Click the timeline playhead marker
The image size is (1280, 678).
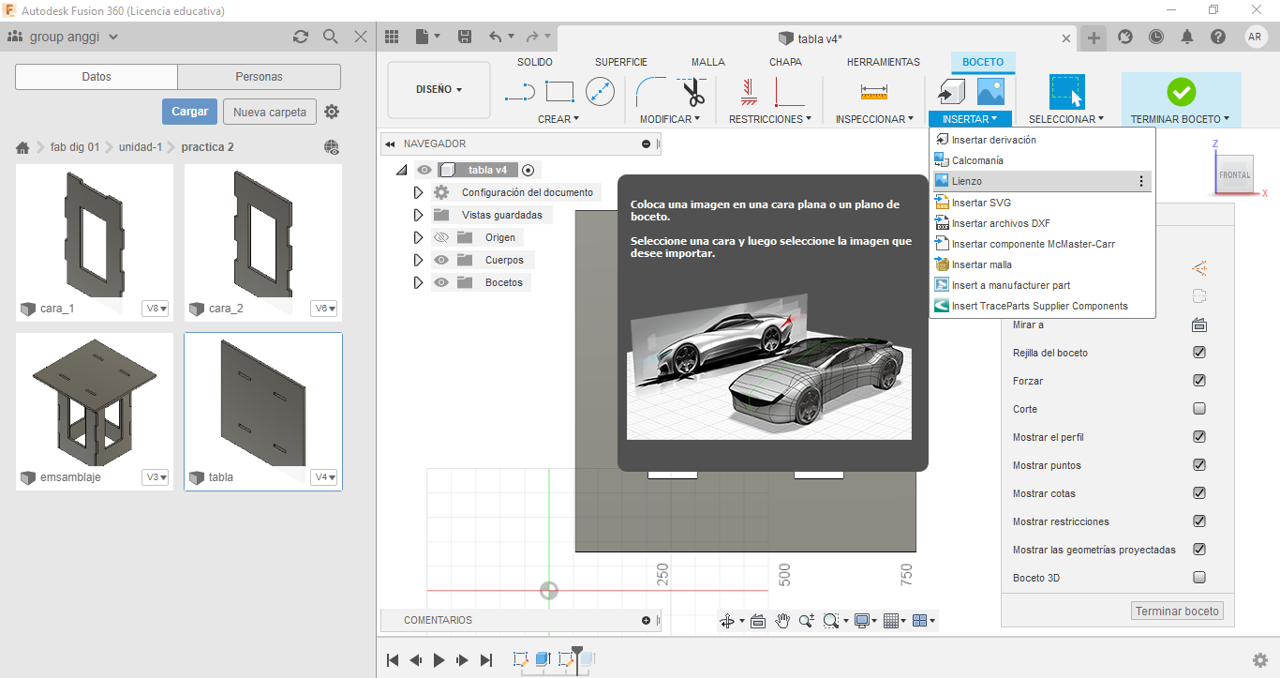[x=577, y=651]
